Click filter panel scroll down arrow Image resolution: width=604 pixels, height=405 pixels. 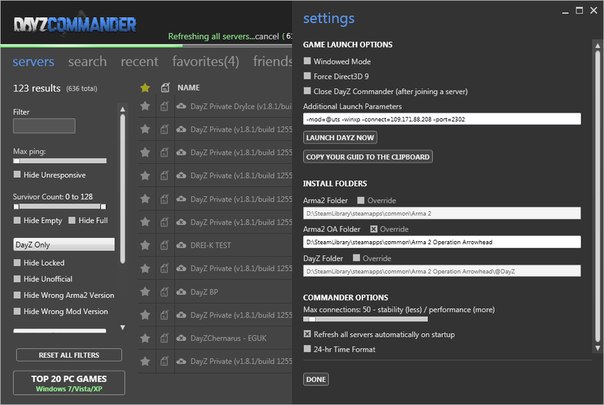pyautogui.click(x=122, y=328)
